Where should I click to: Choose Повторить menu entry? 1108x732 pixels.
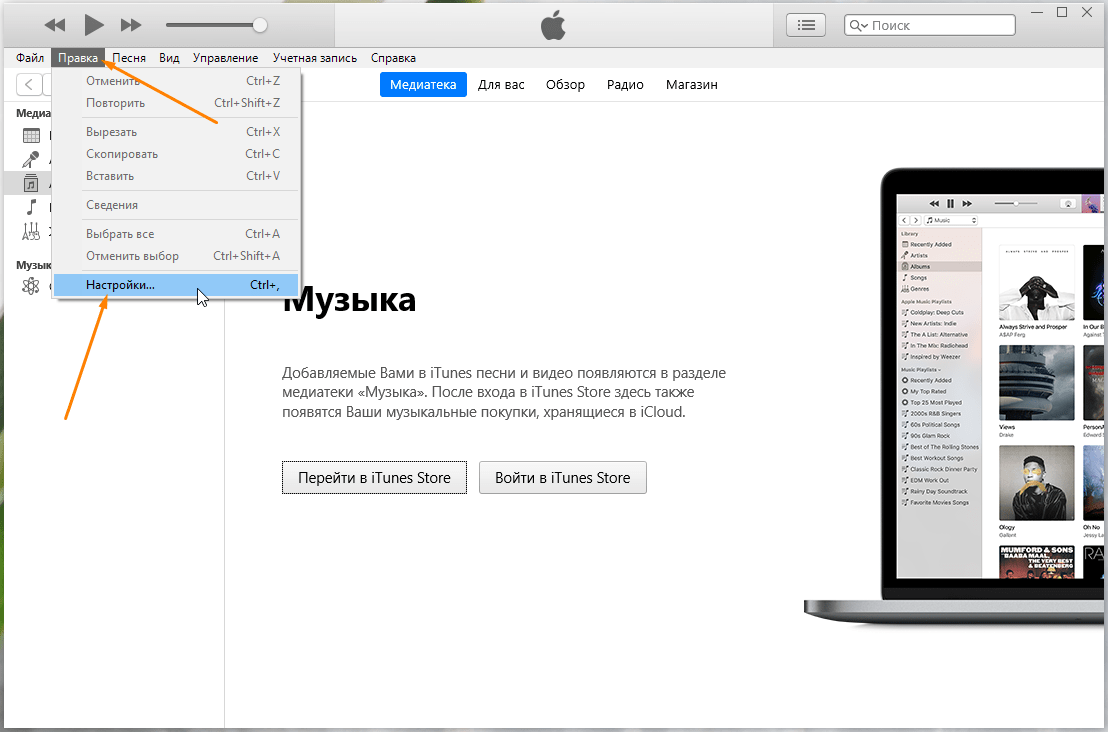coord(176,103)
